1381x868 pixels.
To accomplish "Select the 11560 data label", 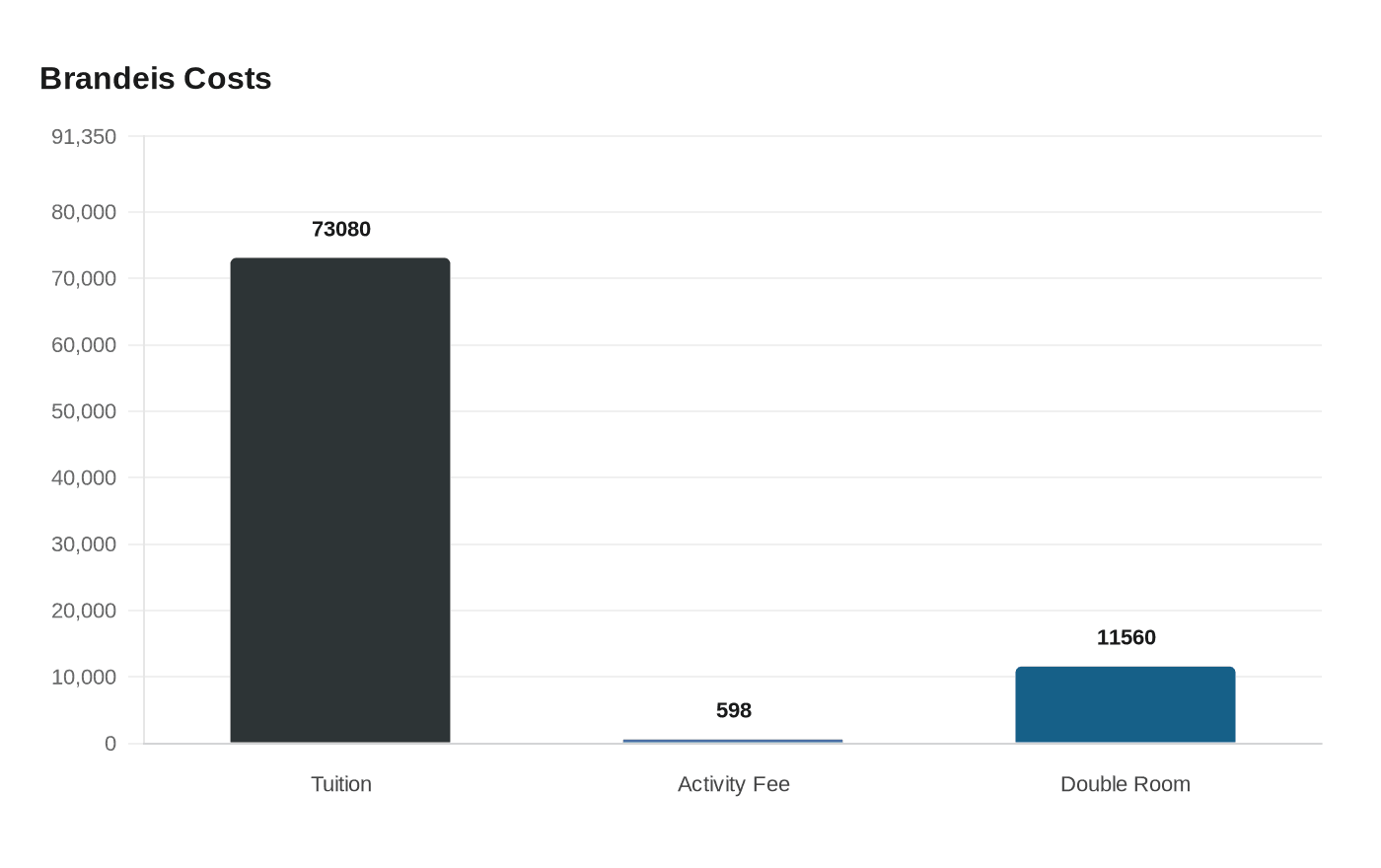I will click(x=1127, y=637).
